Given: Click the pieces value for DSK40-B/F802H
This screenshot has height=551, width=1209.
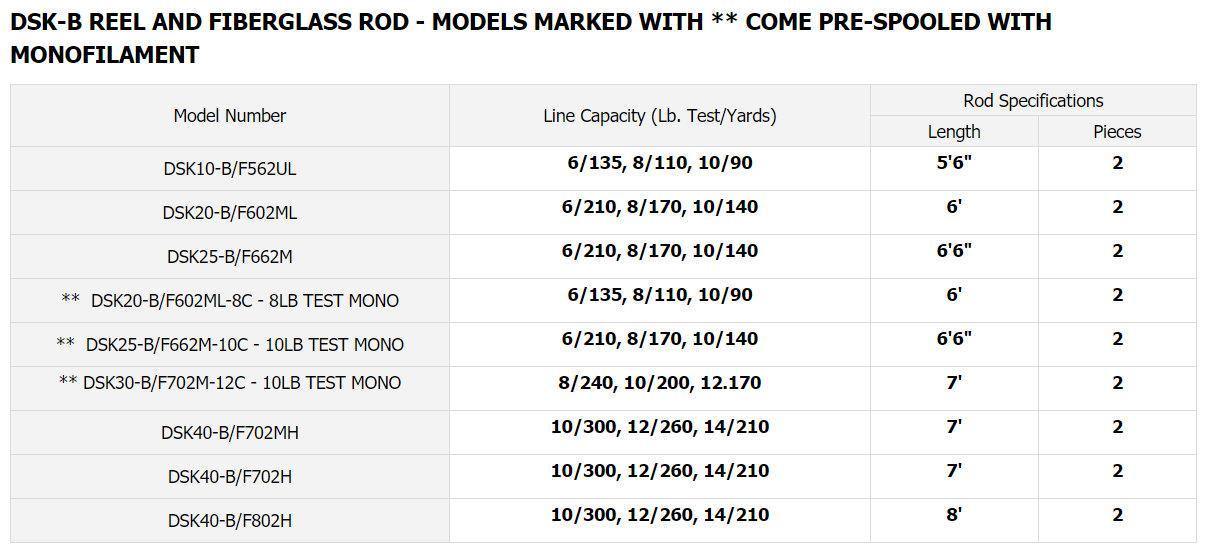Looking at the screenshot, I should tap(1117, 515).
